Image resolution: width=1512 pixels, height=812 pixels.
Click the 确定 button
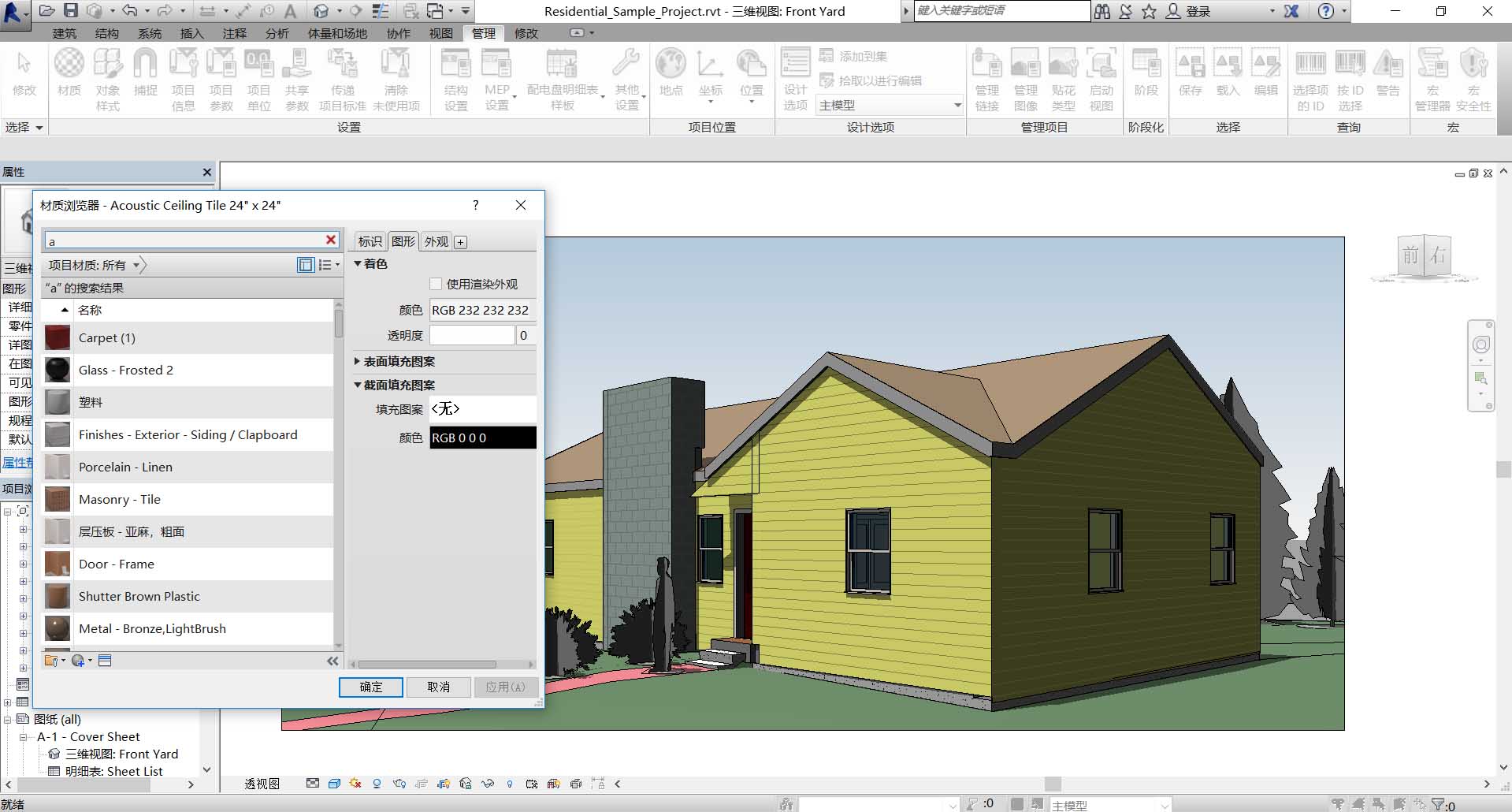pos(370,687)
